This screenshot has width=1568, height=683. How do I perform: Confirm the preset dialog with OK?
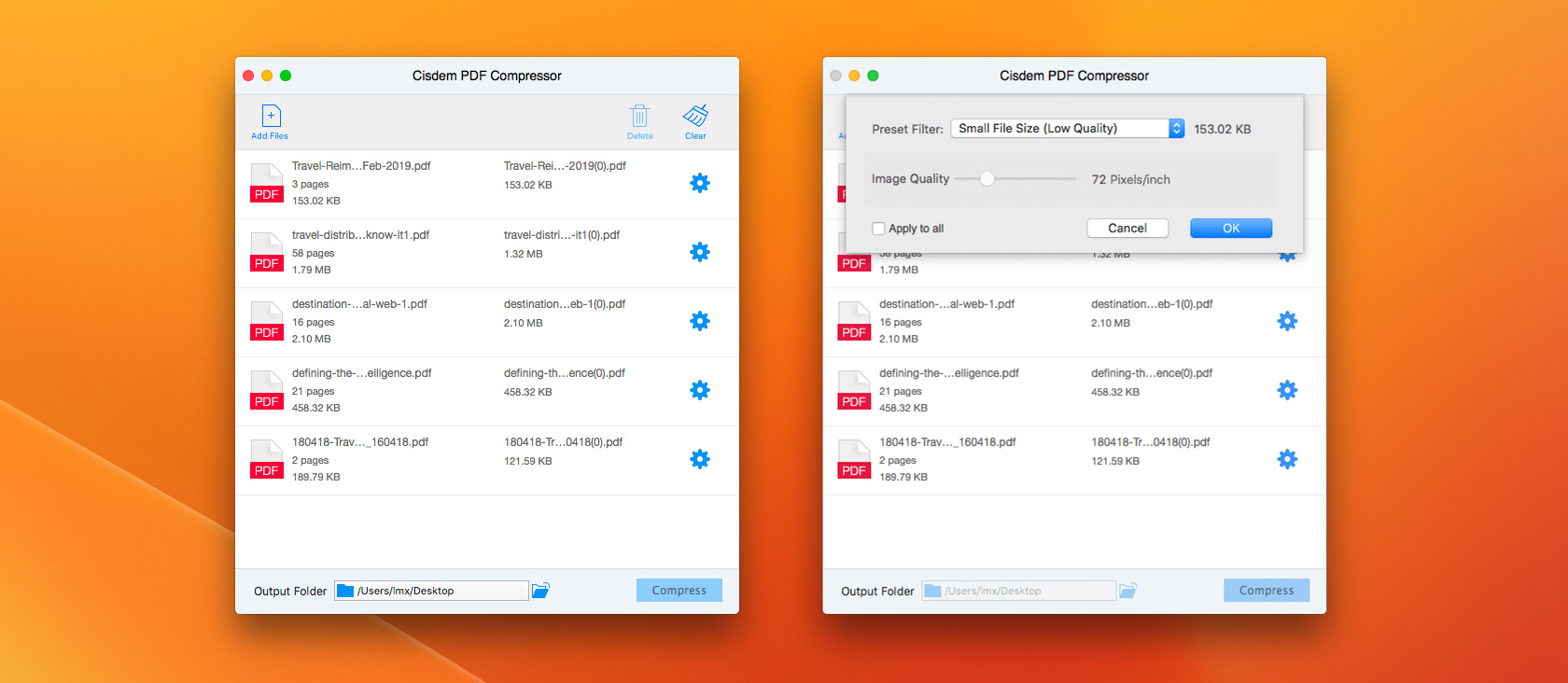[x=1230, y=229]
